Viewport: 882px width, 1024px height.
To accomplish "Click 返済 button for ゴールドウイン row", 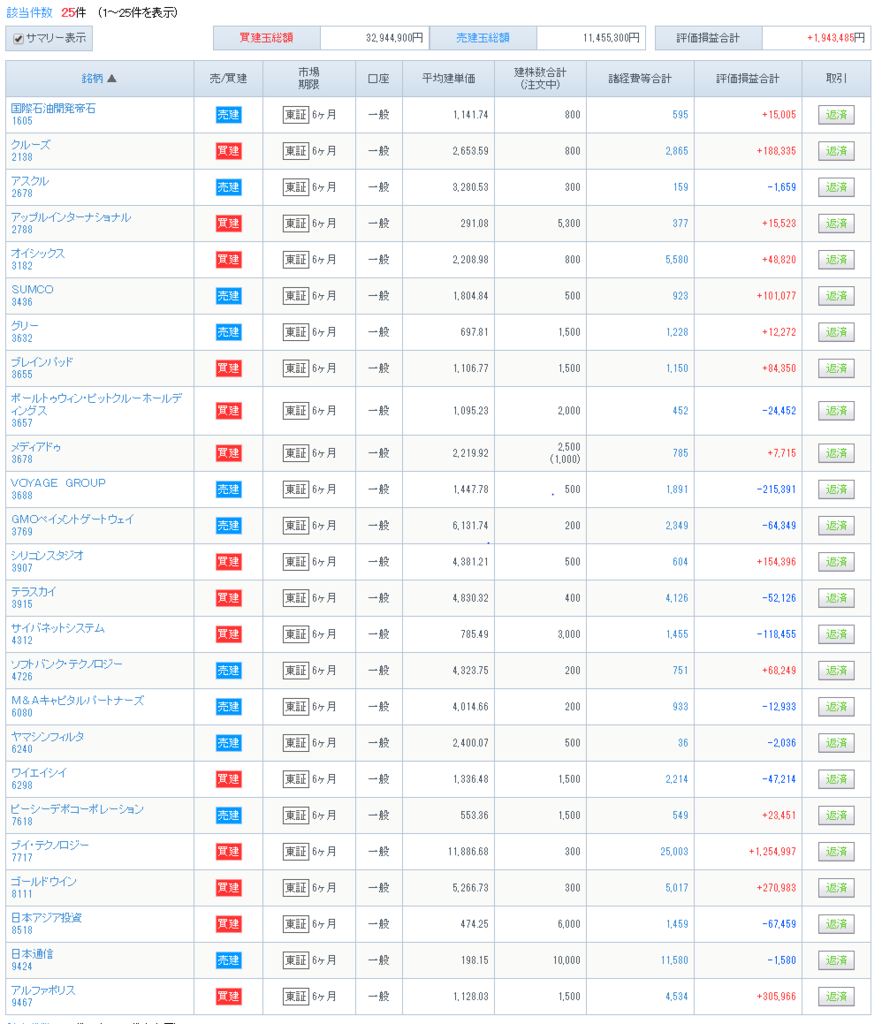I will [836, 888].
